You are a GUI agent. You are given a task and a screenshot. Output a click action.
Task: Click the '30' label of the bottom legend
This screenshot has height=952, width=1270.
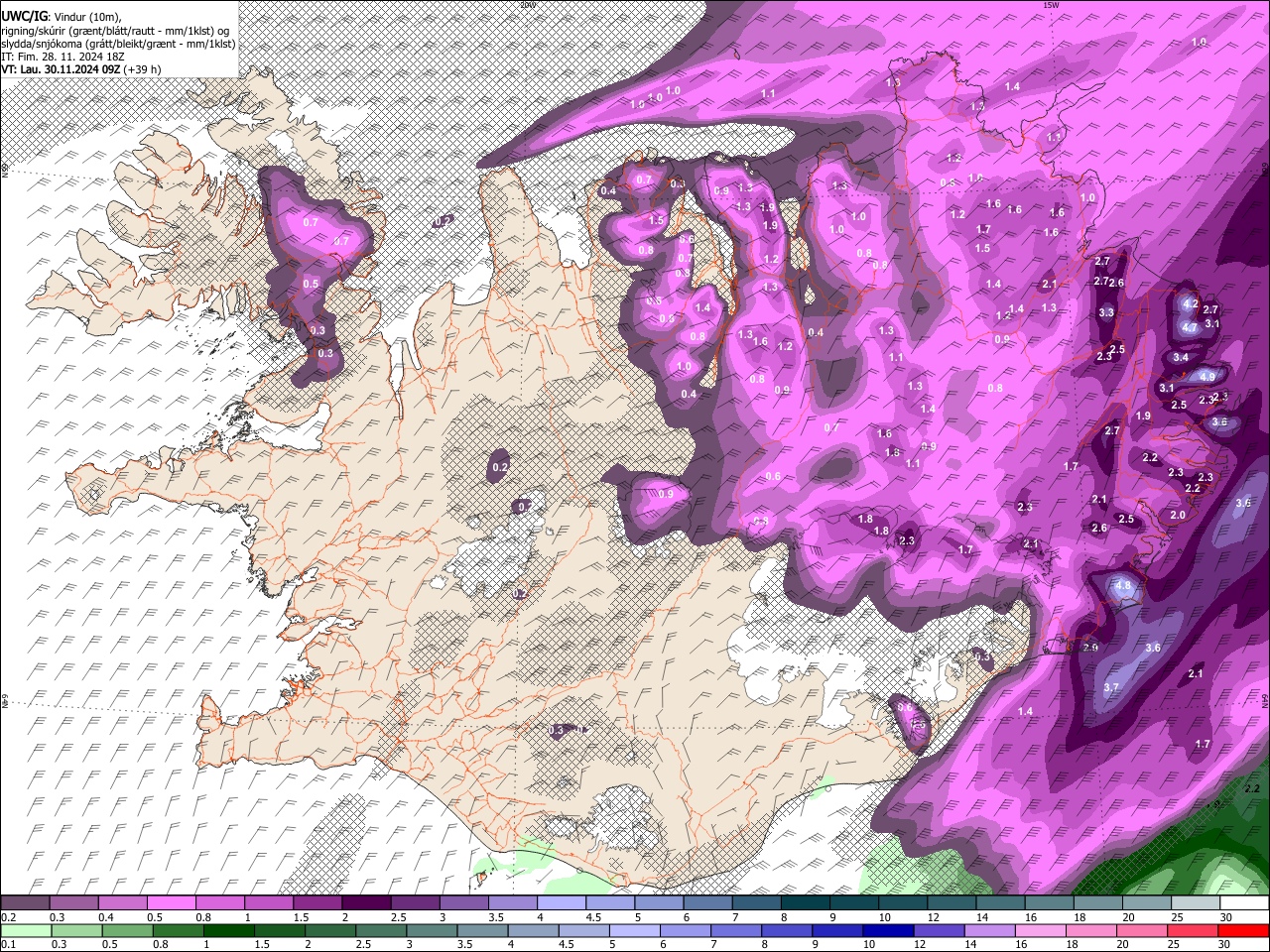coord(1223,944)
